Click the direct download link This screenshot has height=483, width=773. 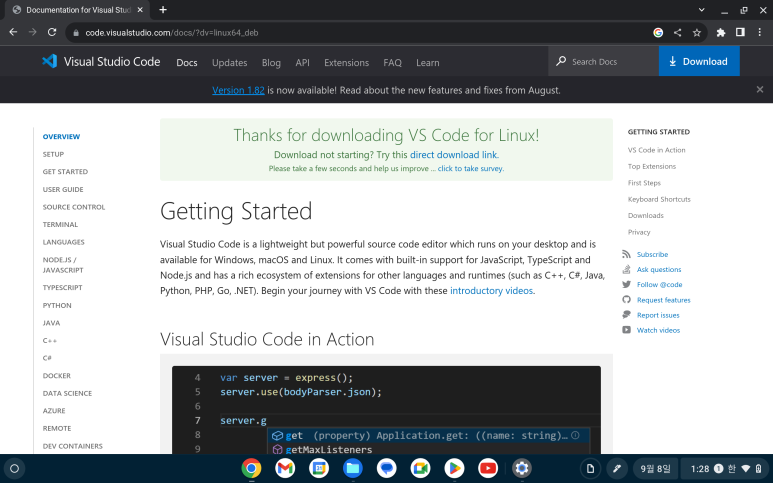(x=454, y=155)
